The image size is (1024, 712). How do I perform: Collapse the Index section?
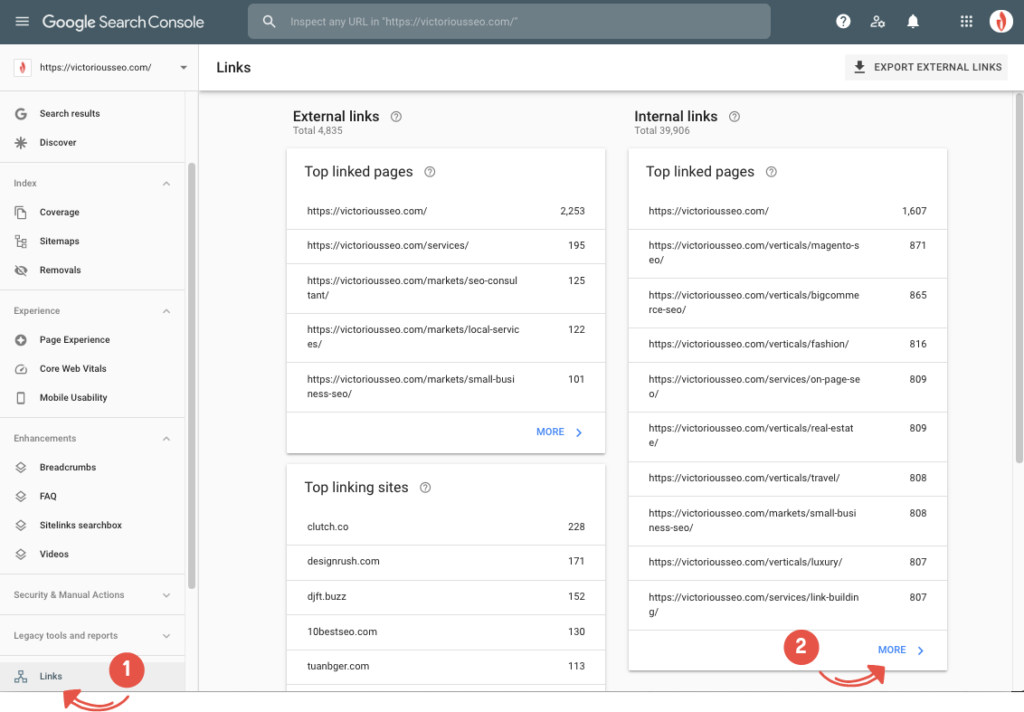[166, 184]
